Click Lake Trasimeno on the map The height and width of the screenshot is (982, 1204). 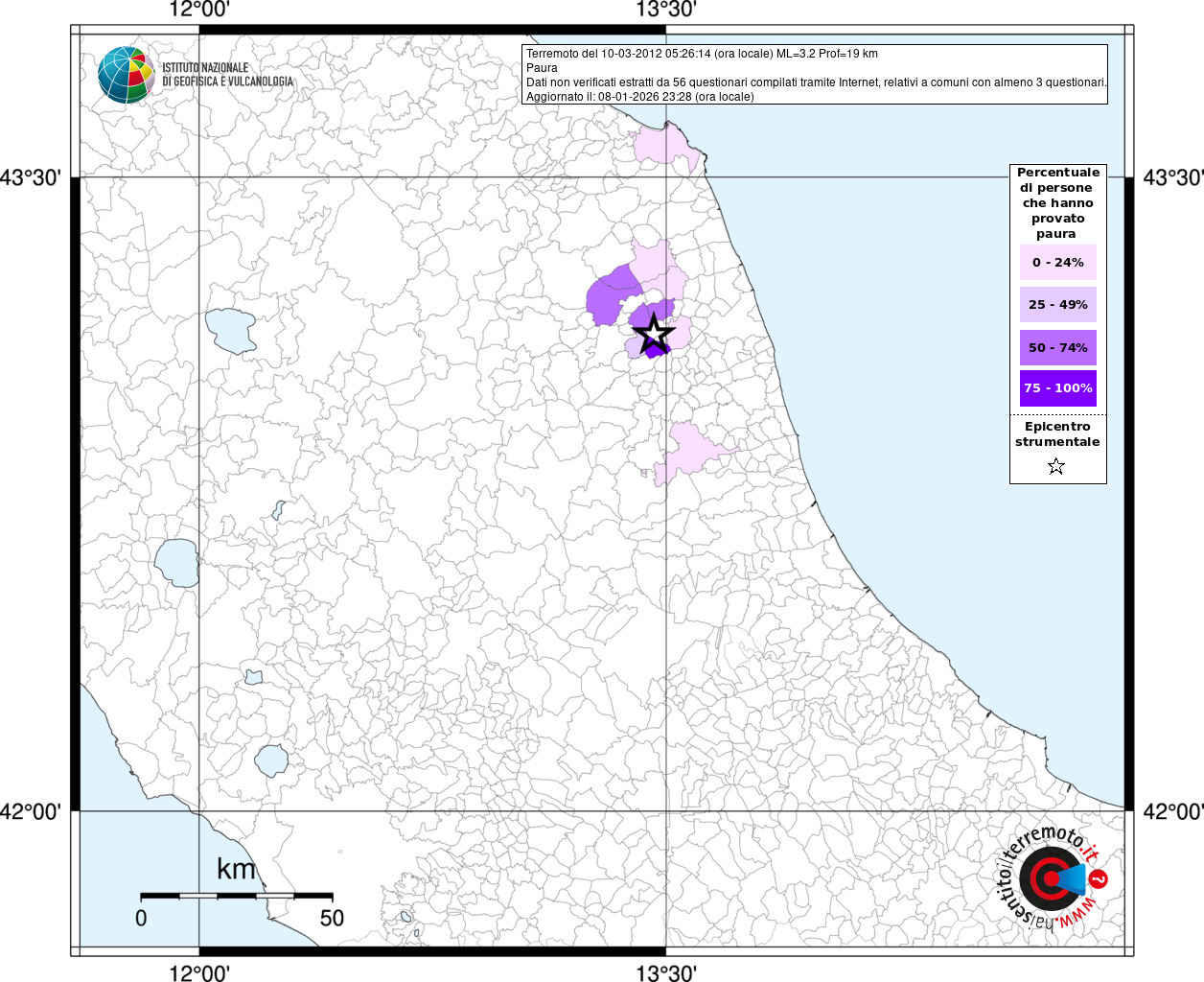coord(229,331)
